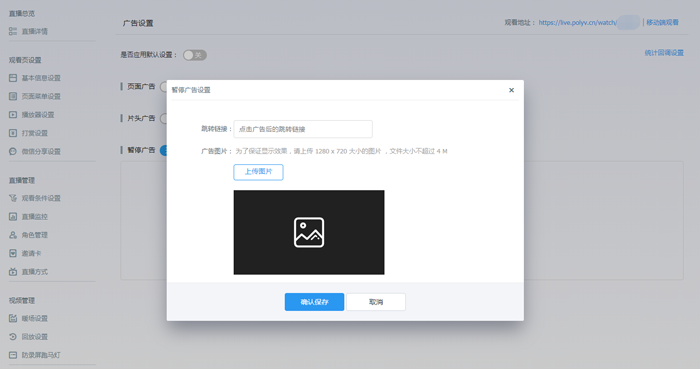The width and height of the screenshot is (700, 369).
Task: Open 基本信息设置 via its icon
Action: (13, 78)
